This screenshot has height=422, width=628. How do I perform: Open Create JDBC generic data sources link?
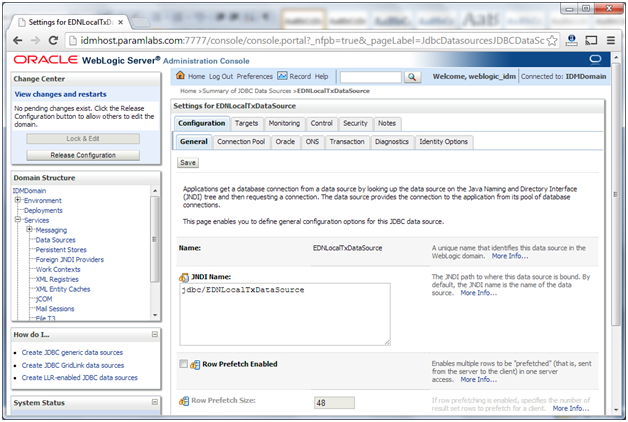pyautogui.click(x=72, y=353)
